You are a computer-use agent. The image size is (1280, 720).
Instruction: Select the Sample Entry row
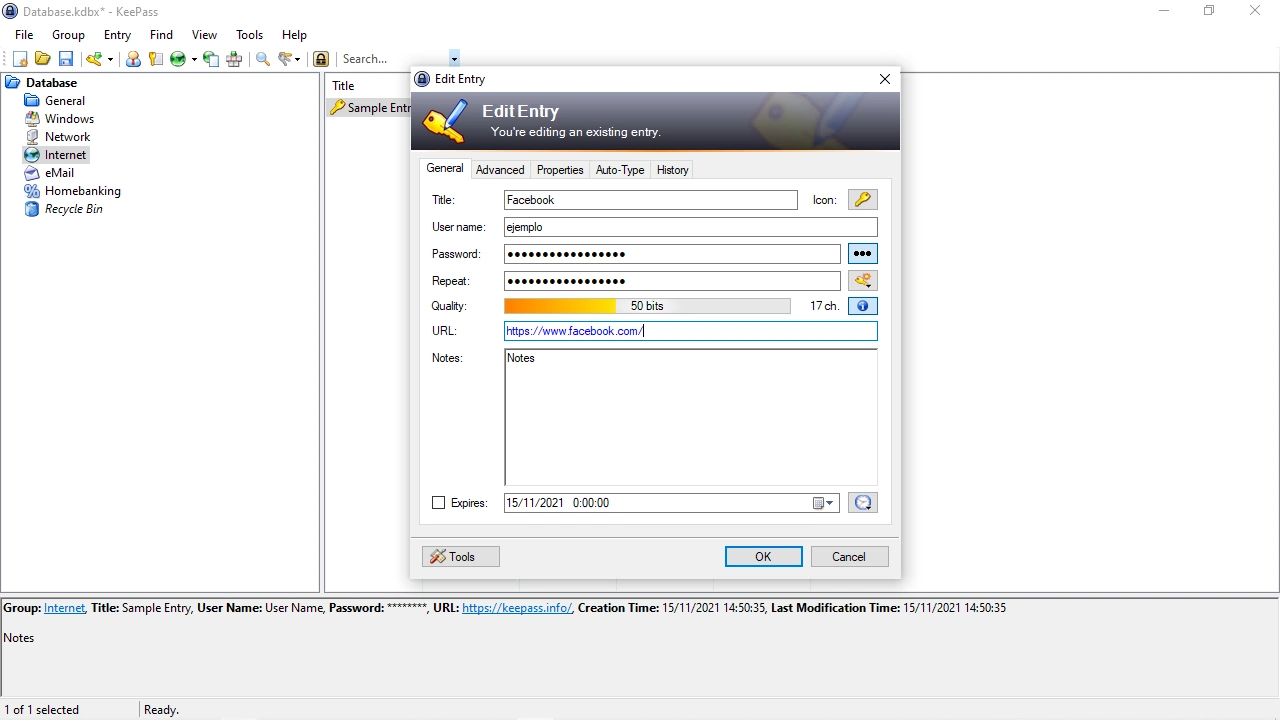click(x=370, y=108)
